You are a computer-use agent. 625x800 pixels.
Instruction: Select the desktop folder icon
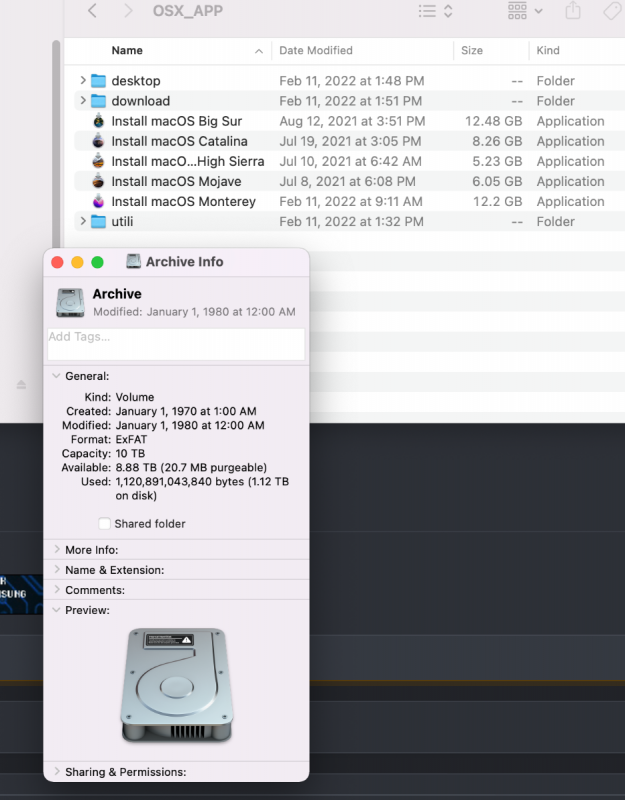(98, 81)
